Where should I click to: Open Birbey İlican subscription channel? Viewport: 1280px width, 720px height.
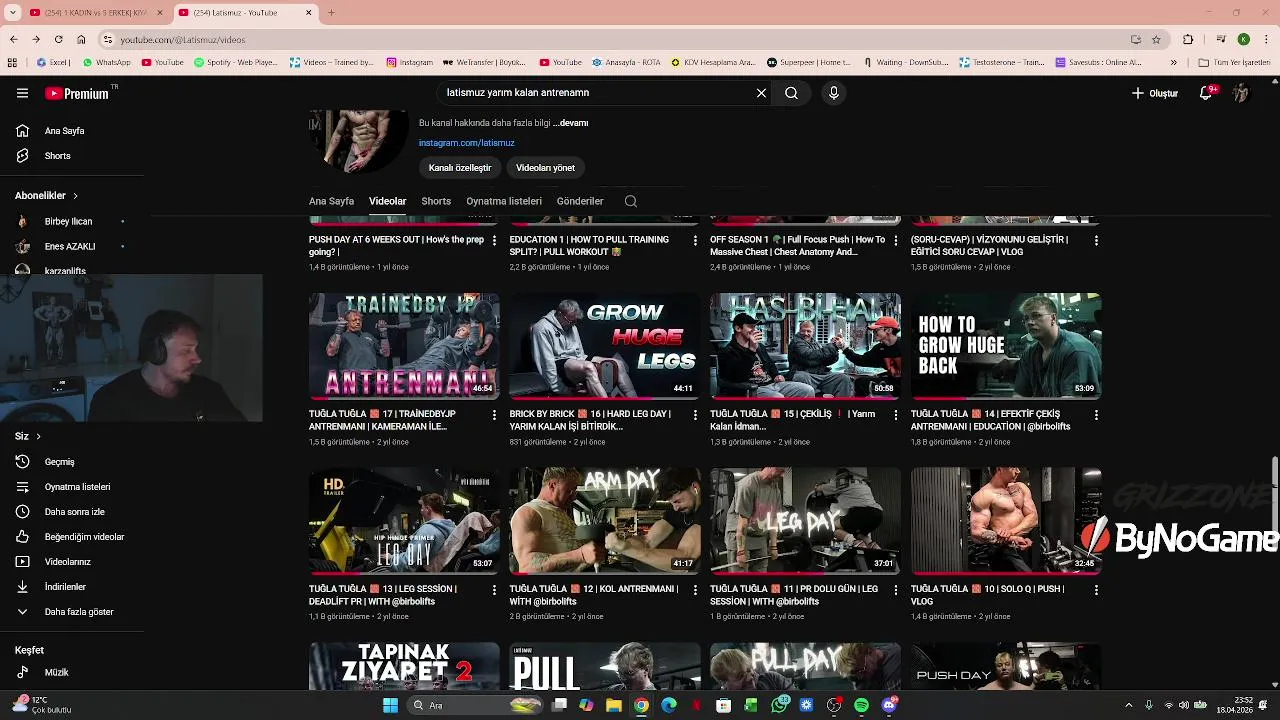(68, 221)
